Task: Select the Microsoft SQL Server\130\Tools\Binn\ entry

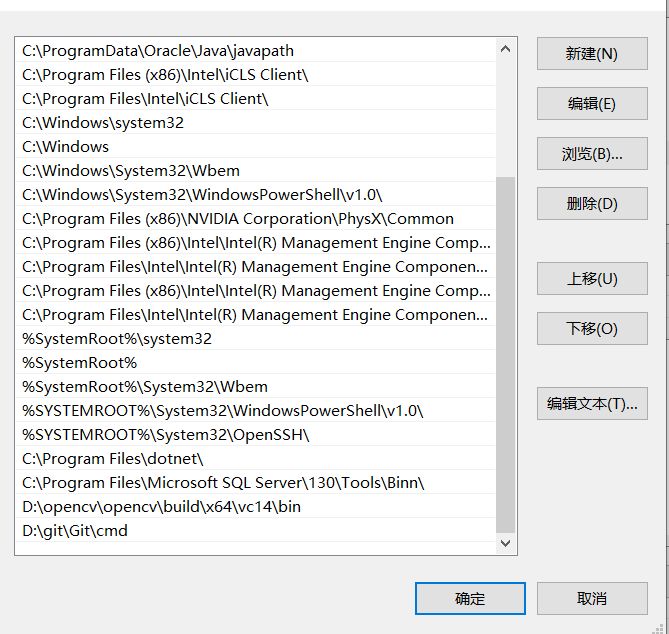Action: [x=256, y=483]
